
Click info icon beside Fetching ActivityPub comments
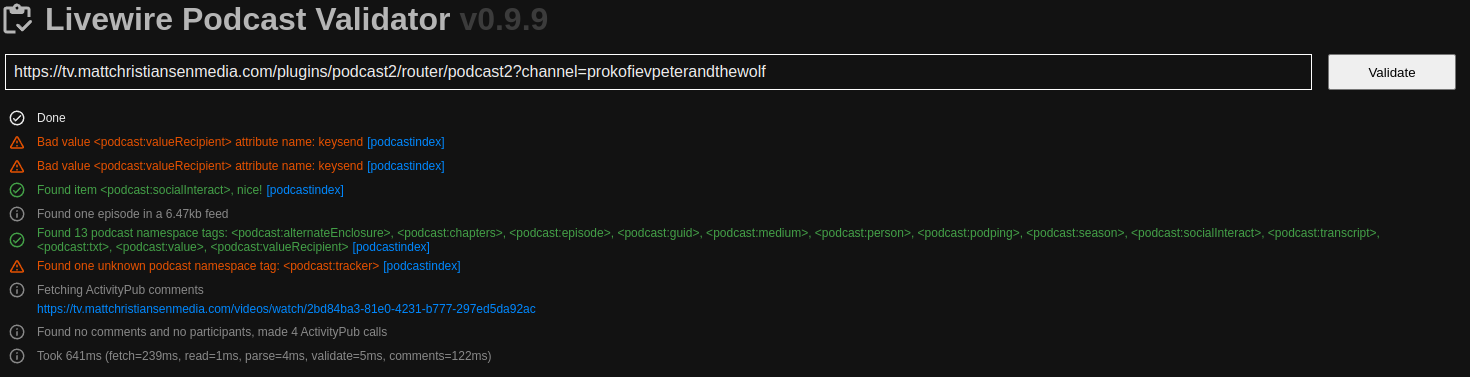(17, 290)
